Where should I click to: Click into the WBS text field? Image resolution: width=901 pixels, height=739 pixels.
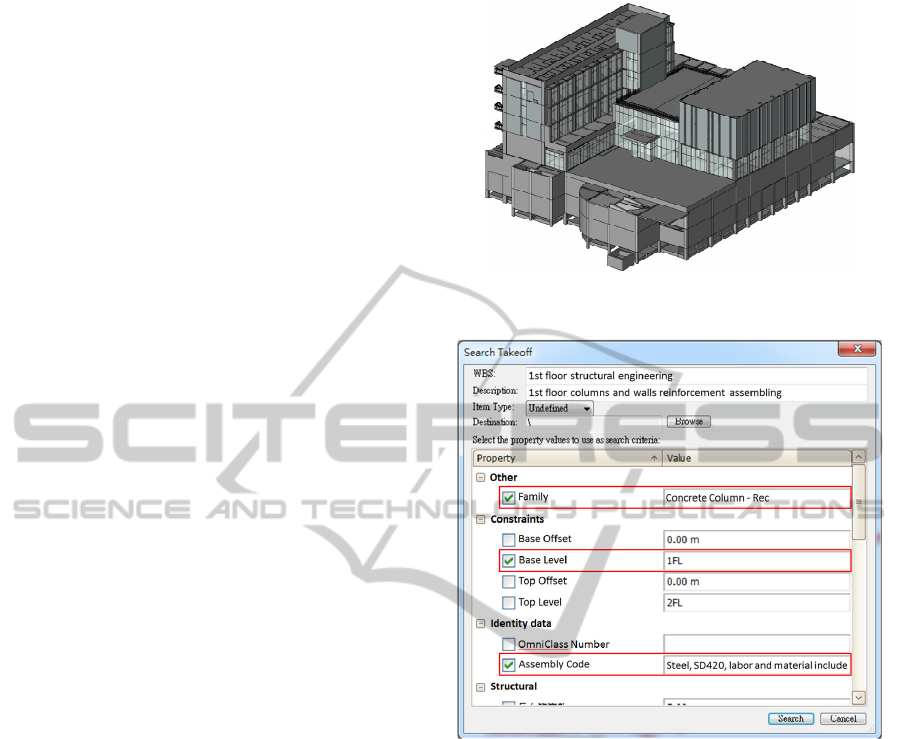[696, 376]
